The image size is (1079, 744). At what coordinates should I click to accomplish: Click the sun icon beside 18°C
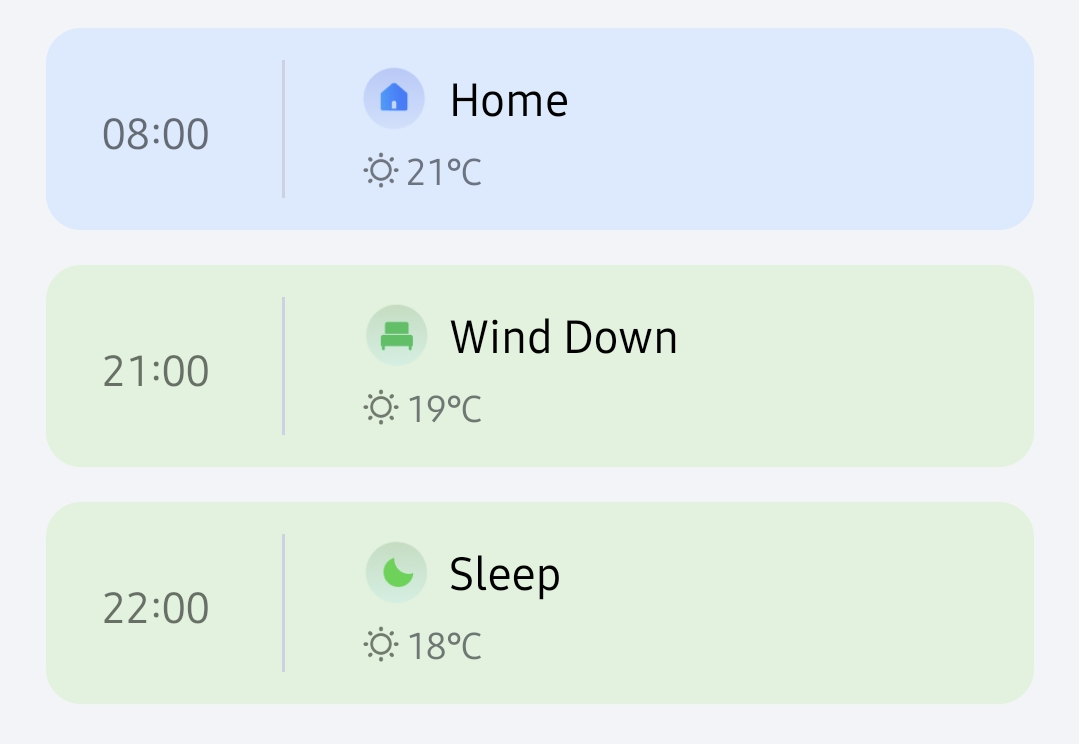[x=380, y=646]
